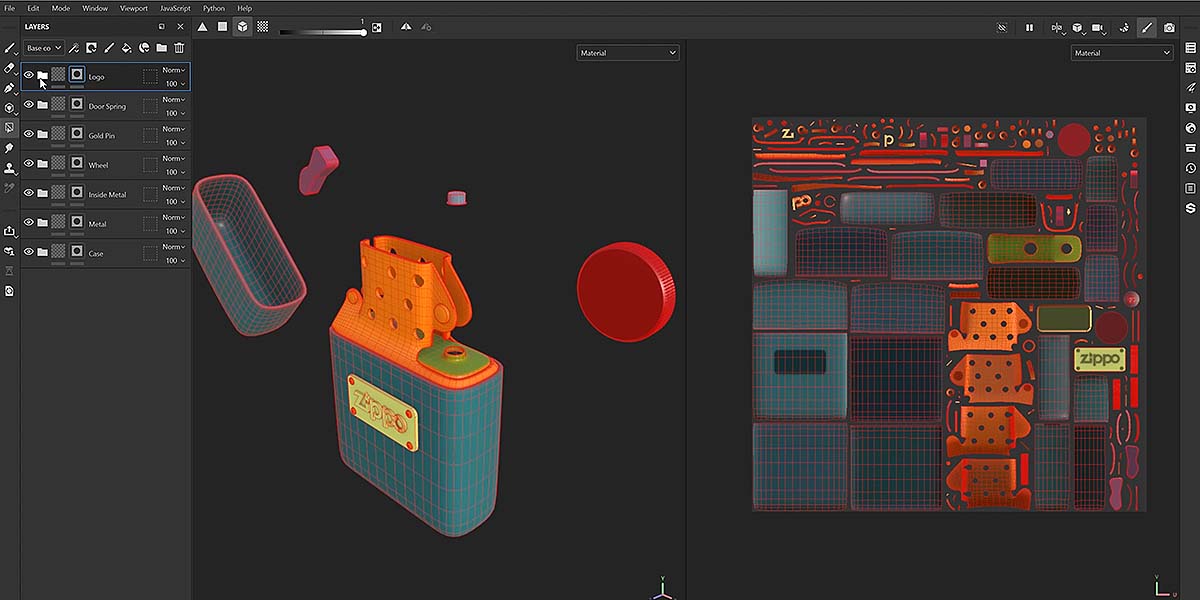
Task: Select the Smudge tool in left toolbar
Action: 10,148
